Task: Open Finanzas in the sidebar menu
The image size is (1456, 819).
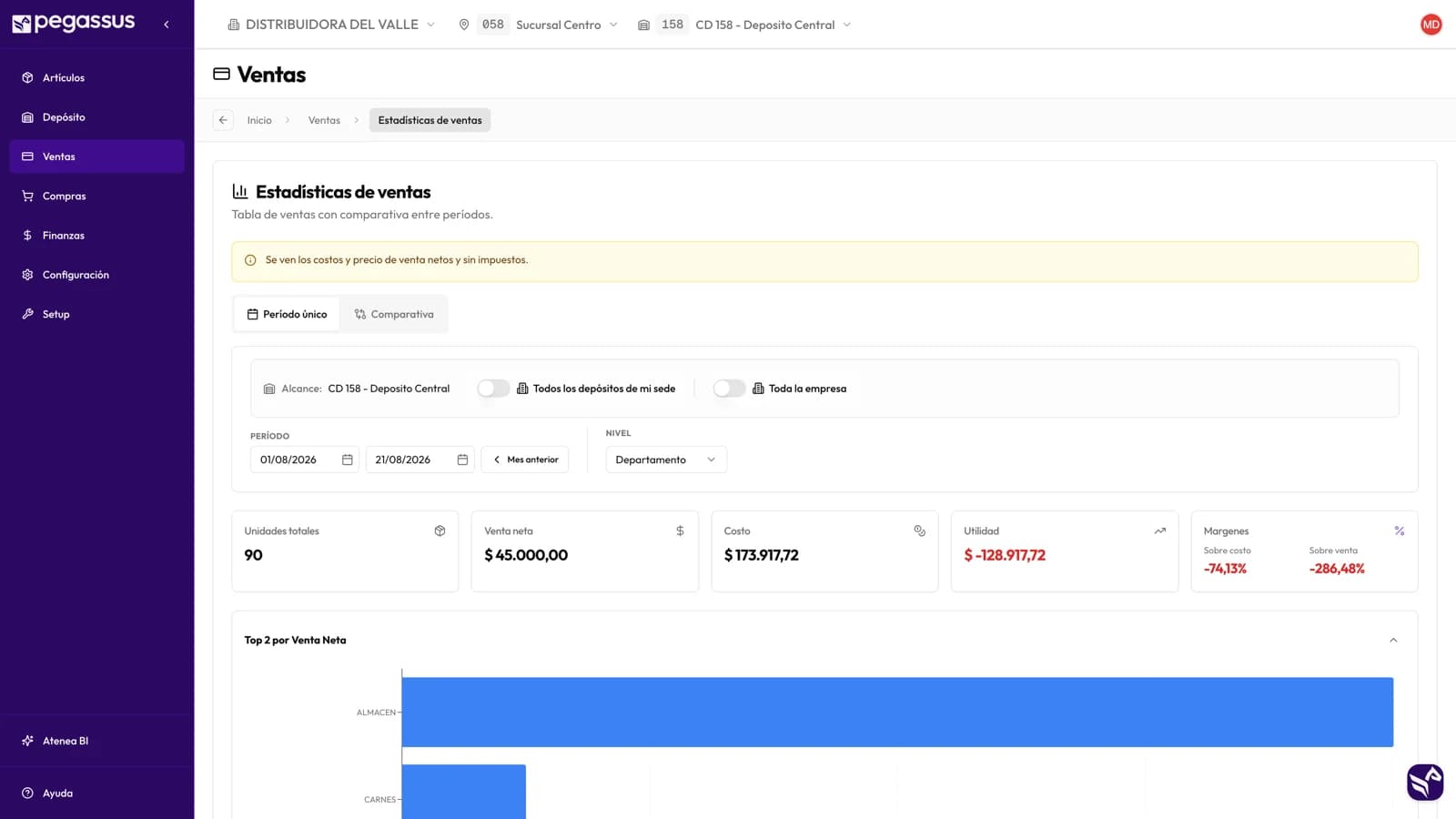Action: 97,235
